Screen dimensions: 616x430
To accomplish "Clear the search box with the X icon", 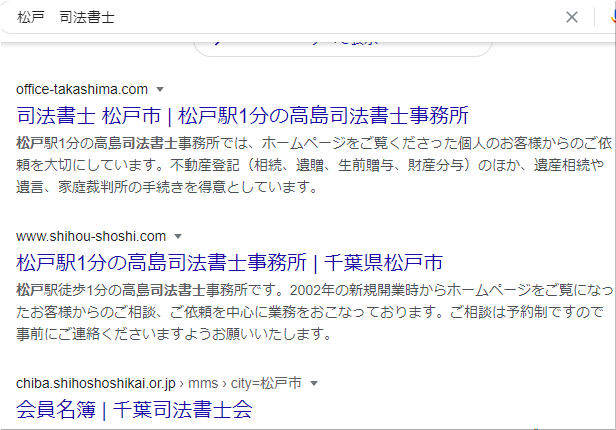I will pyautogui.click(x=572, y=17).
